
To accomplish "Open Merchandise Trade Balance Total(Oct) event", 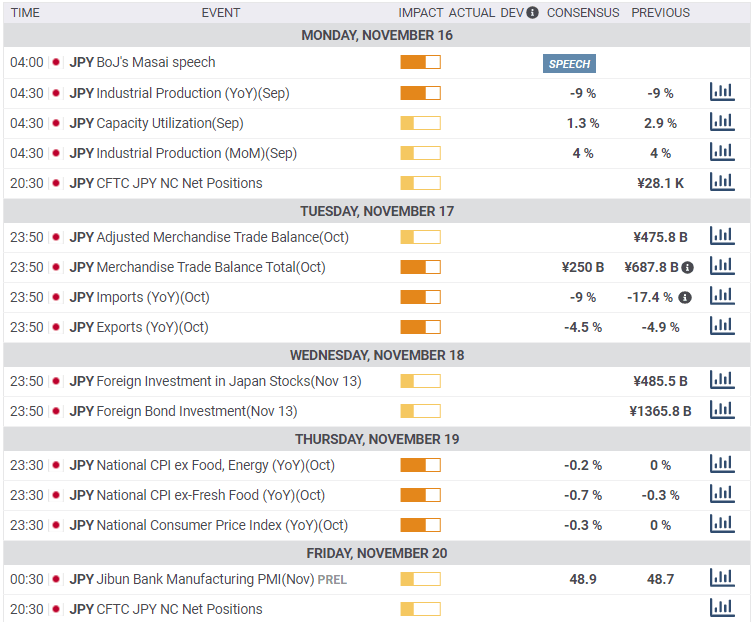I will click(211, 267).
